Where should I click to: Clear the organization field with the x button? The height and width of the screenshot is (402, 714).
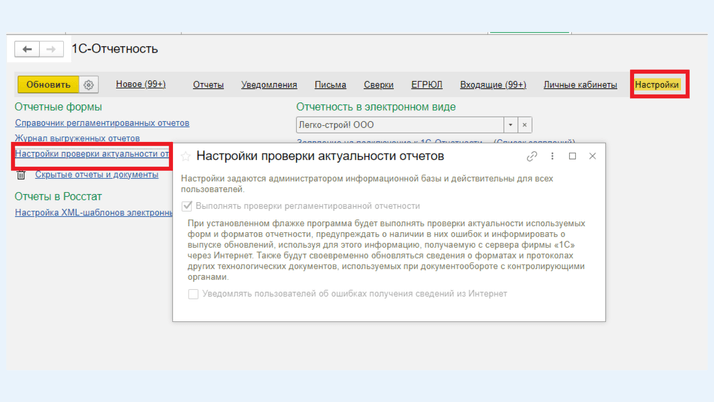[x=525, y=125]
